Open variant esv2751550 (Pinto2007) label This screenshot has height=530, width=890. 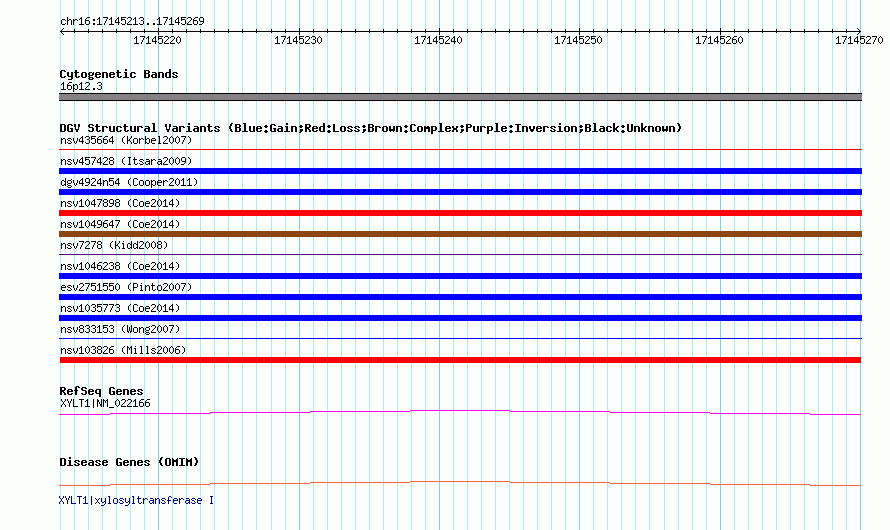pos(126,287)
